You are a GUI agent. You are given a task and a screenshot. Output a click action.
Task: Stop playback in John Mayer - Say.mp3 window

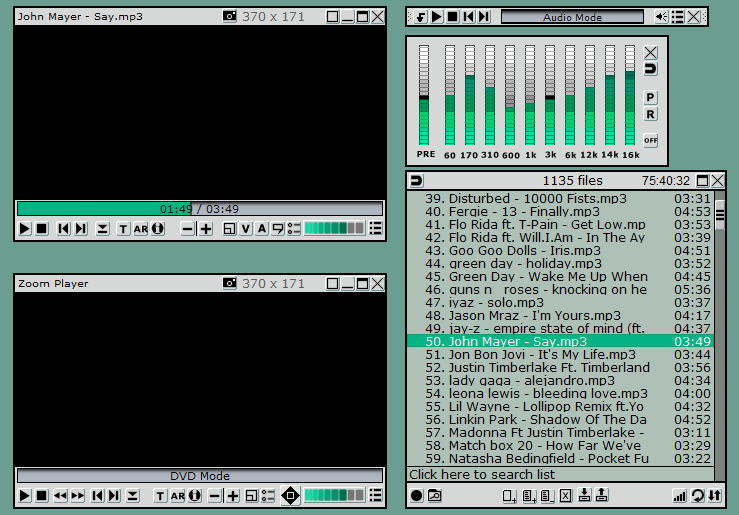[x=41, y=229]
